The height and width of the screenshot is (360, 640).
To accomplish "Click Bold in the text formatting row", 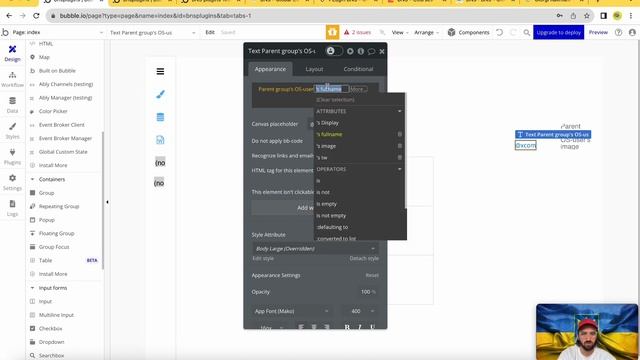I will [347, 327].
